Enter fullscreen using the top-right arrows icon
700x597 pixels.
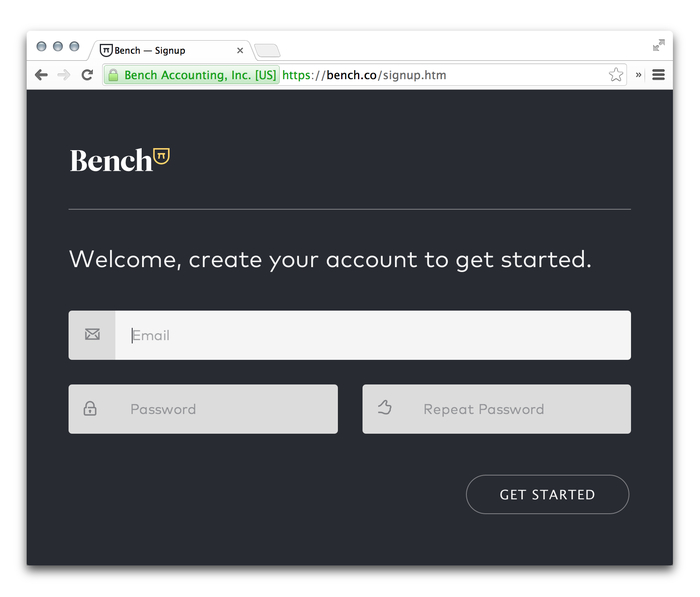pos(659,45)
